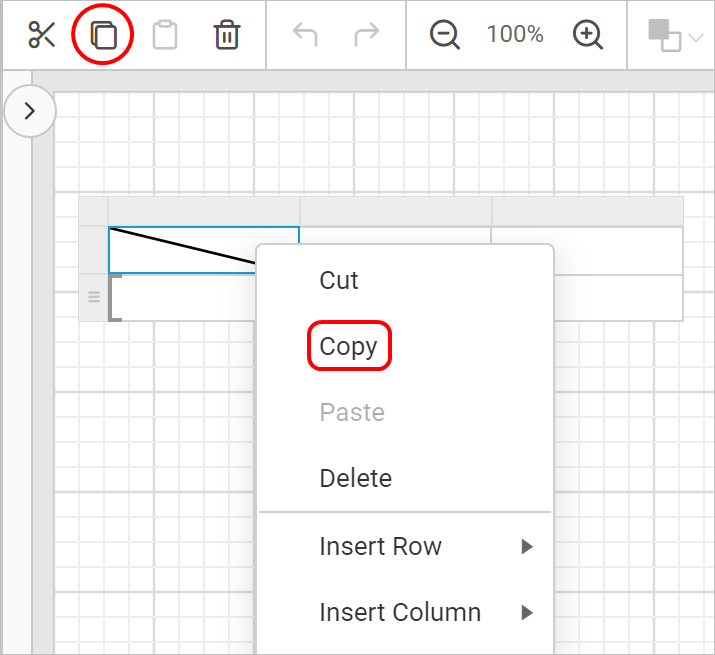Click the Copy icon in toolbar
The image size is (715, 655).
(x=104, y=35)
